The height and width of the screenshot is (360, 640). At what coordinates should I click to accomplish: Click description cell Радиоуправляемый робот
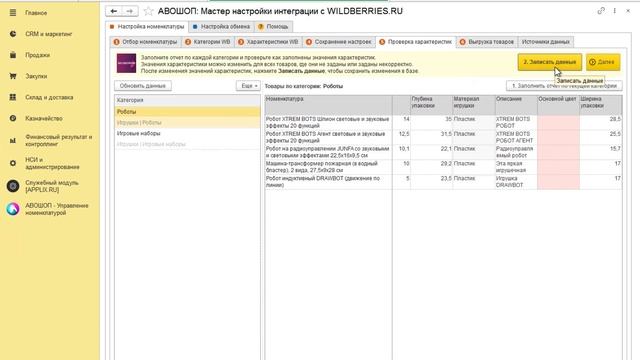(x=516, y=152)
